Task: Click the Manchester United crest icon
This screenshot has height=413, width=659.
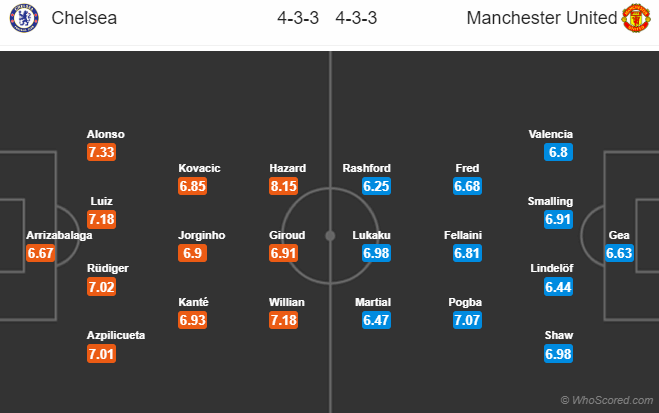Action: coord(636,18)
